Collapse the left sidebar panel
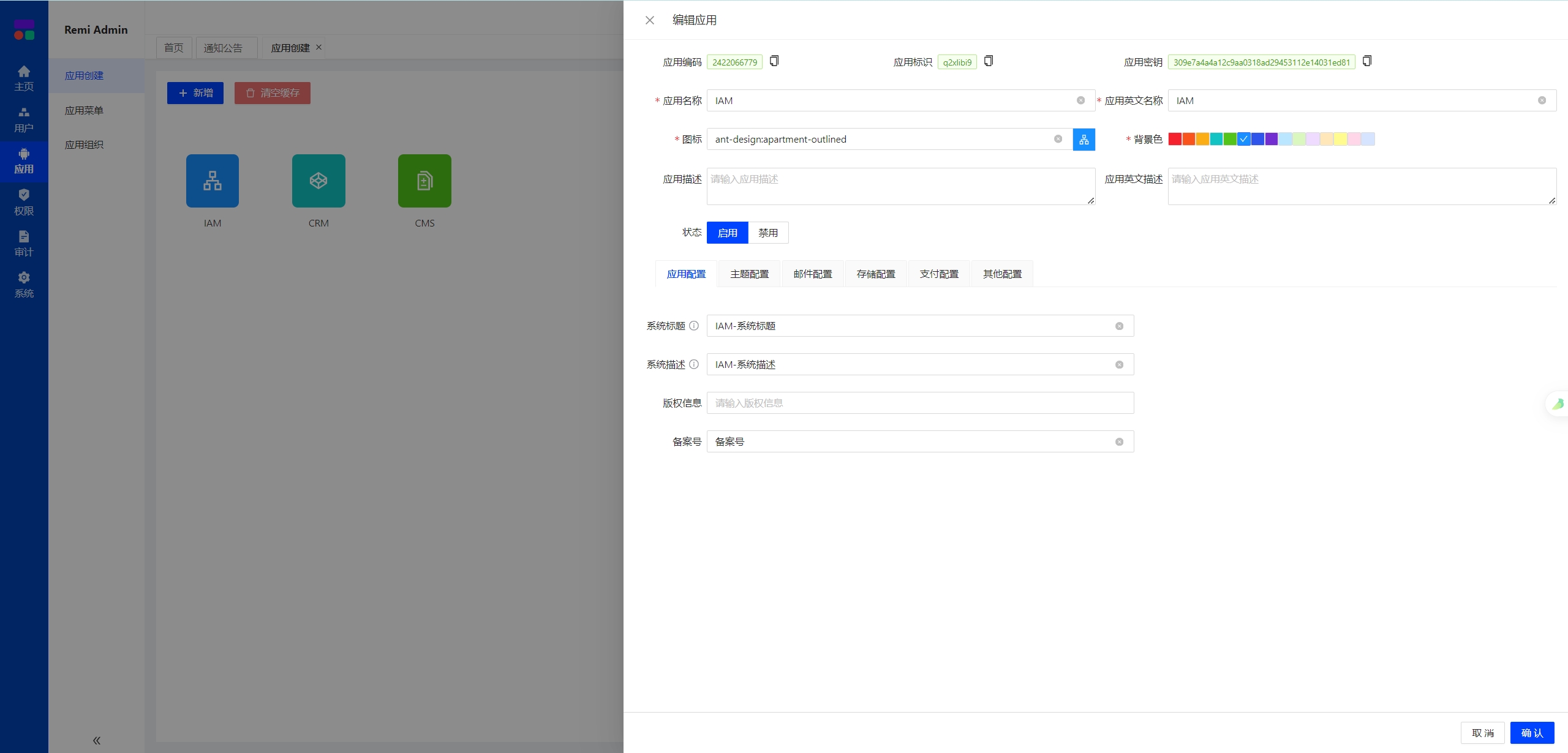1568x753 pixels. point(96,740)
